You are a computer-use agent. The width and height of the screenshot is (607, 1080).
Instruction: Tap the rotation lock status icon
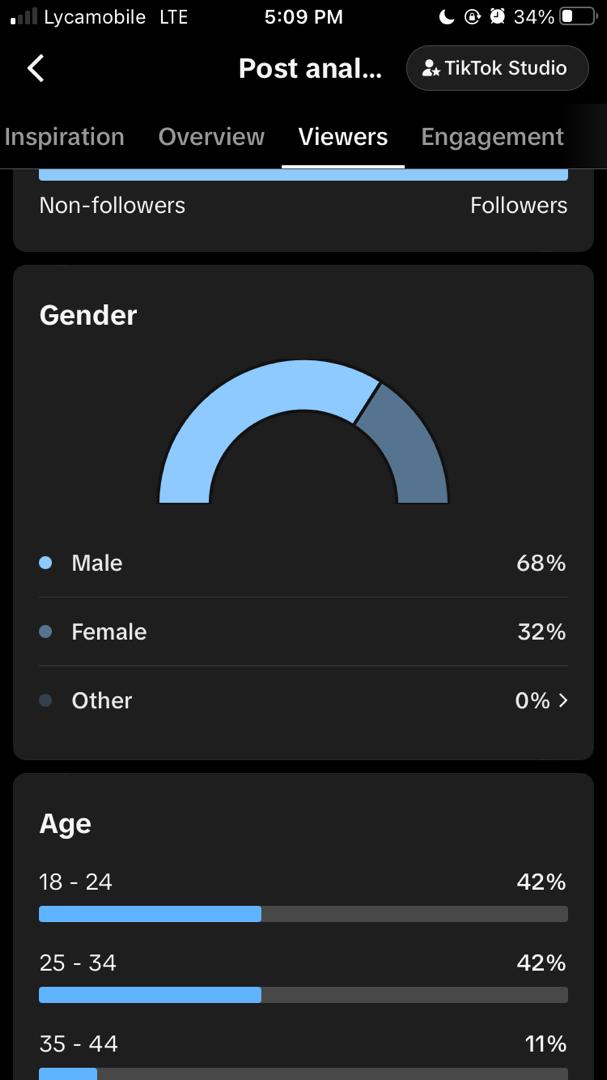(472, 17)
